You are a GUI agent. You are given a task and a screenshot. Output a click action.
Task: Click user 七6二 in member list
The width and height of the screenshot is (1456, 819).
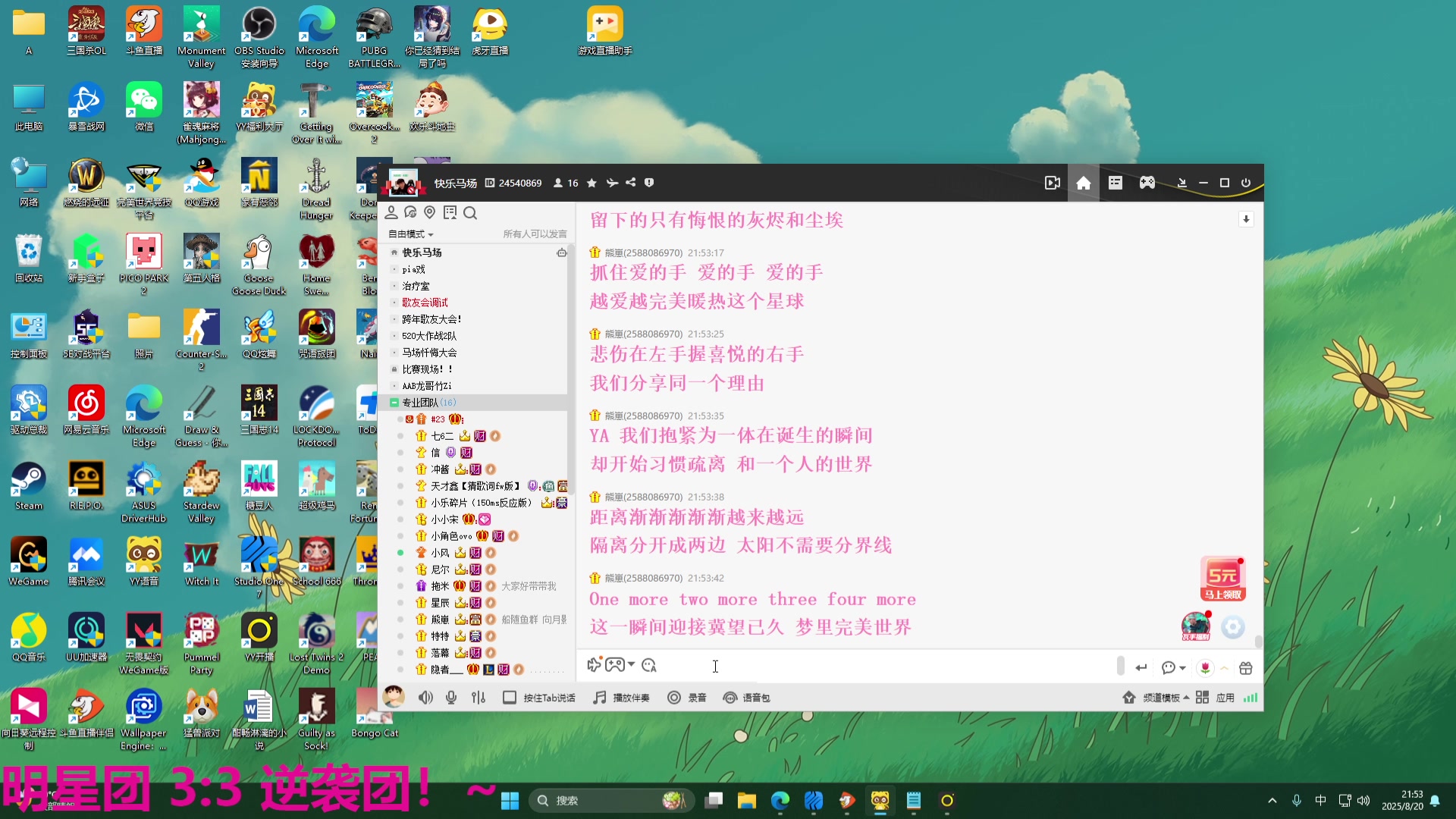(x=442, y=436)
